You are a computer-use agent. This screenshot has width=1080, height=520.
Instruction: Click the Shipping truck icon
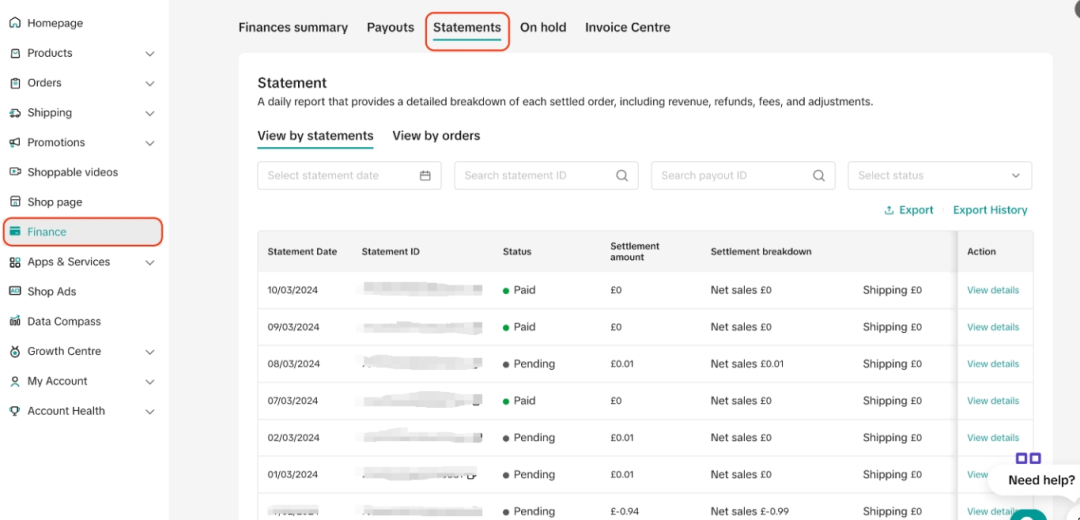coord(15,113)
